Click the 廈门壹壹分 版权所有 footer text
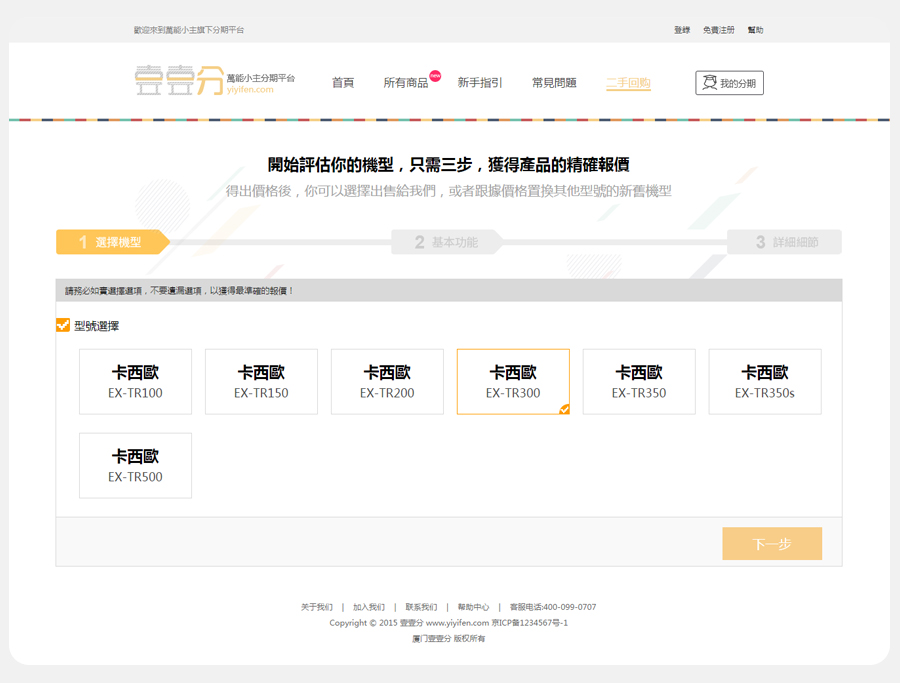This screenshot has height=683, width=900. pos(448,638)
